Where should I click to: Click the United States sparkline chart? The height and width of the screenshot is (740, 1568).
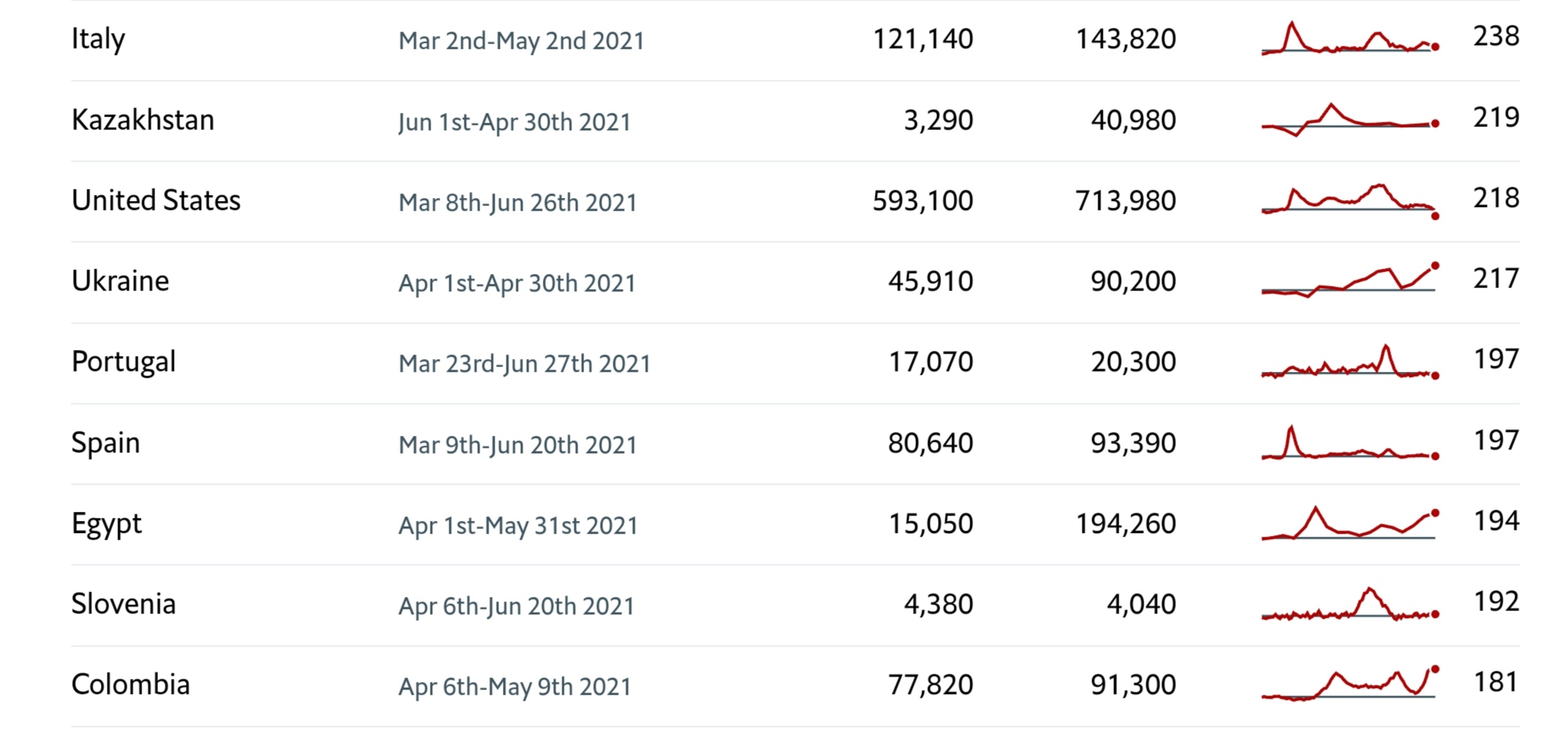(1349, 200)
